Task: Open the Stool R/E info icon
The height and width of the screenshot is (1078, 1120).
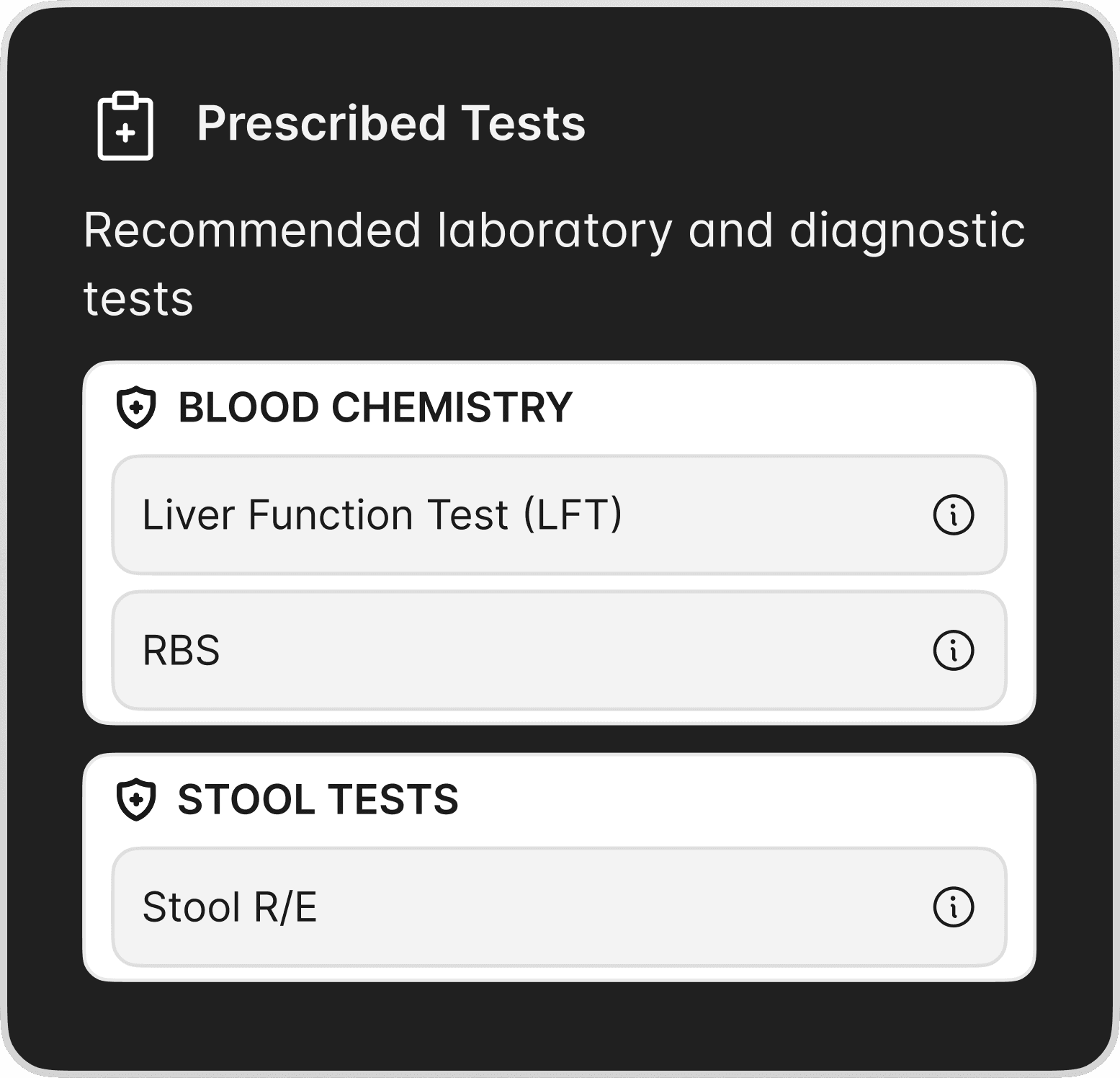Action: click(953, 907)
